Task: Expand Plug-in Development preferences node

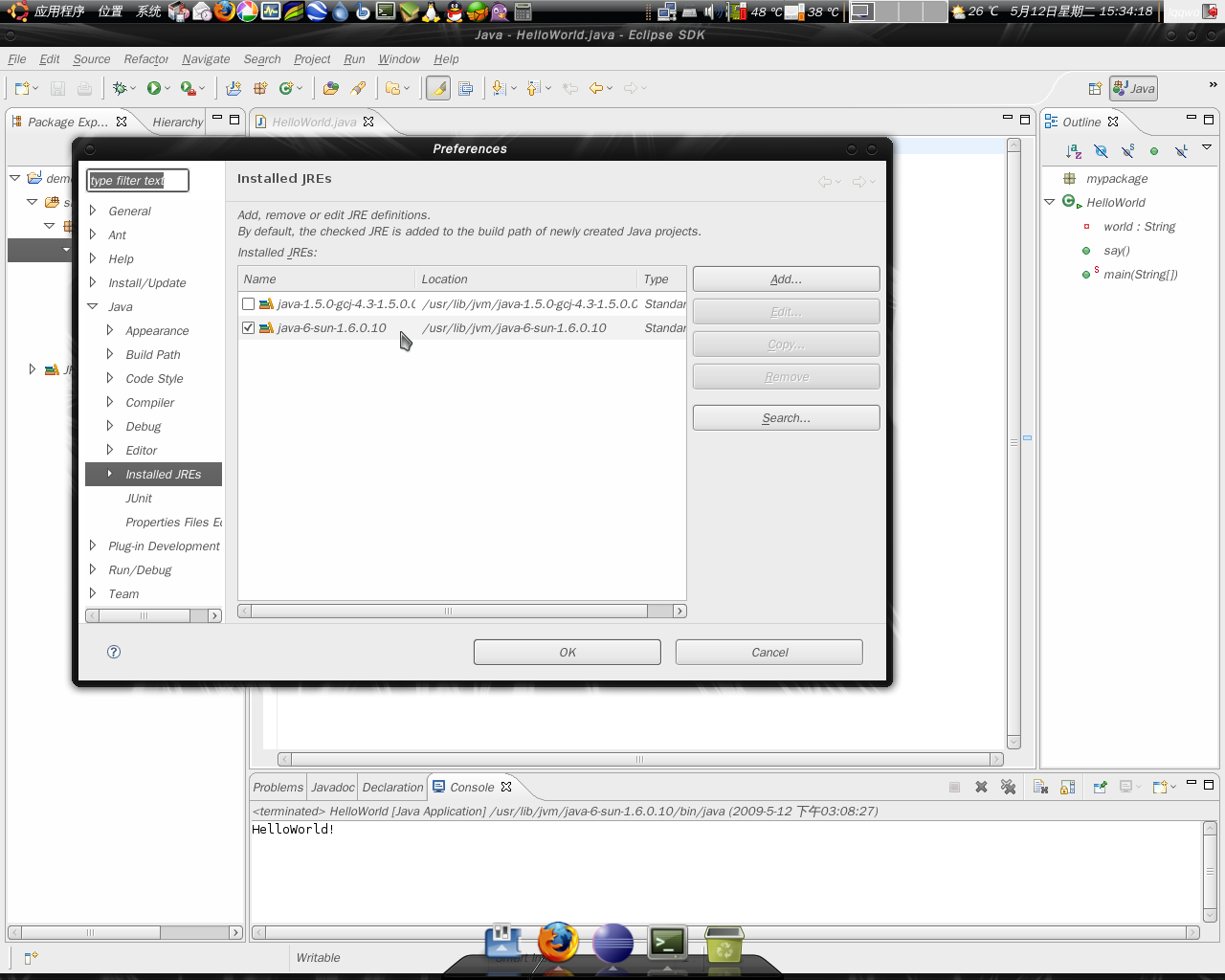Action: point(93,546)
